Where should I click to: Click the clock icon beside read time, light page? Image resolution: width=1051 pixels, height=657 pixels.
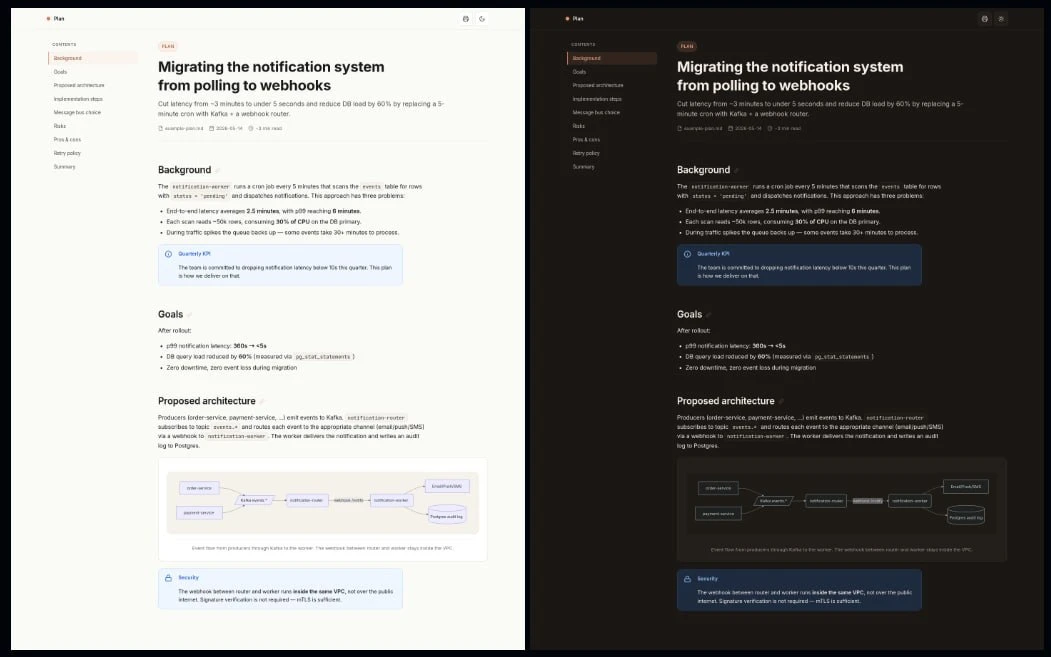251,128
